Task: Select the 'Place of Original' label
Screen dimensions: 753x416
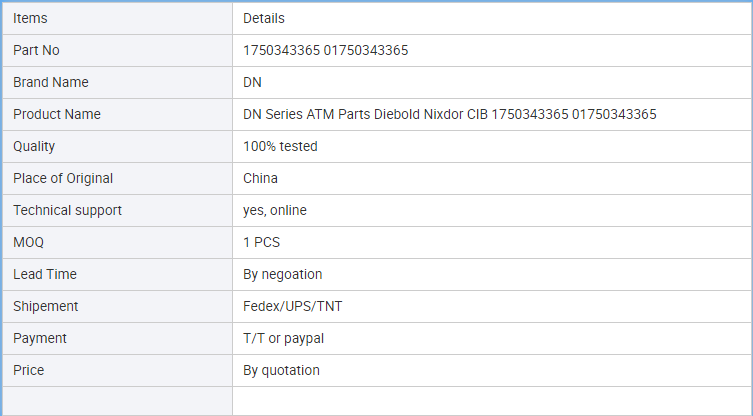Action: 63,178
